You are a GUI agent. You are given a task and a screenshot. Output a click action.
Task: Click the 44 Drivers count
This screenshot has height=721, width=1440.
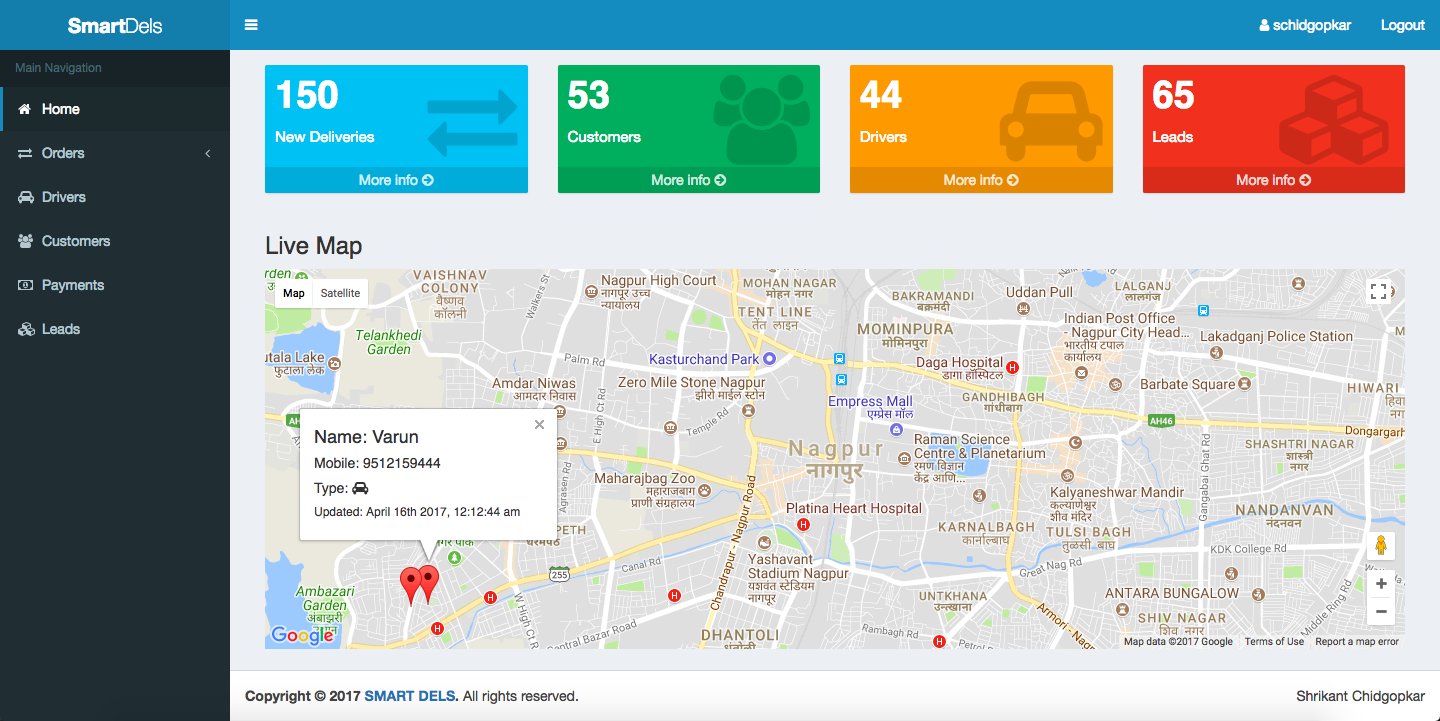coord(881,95)
